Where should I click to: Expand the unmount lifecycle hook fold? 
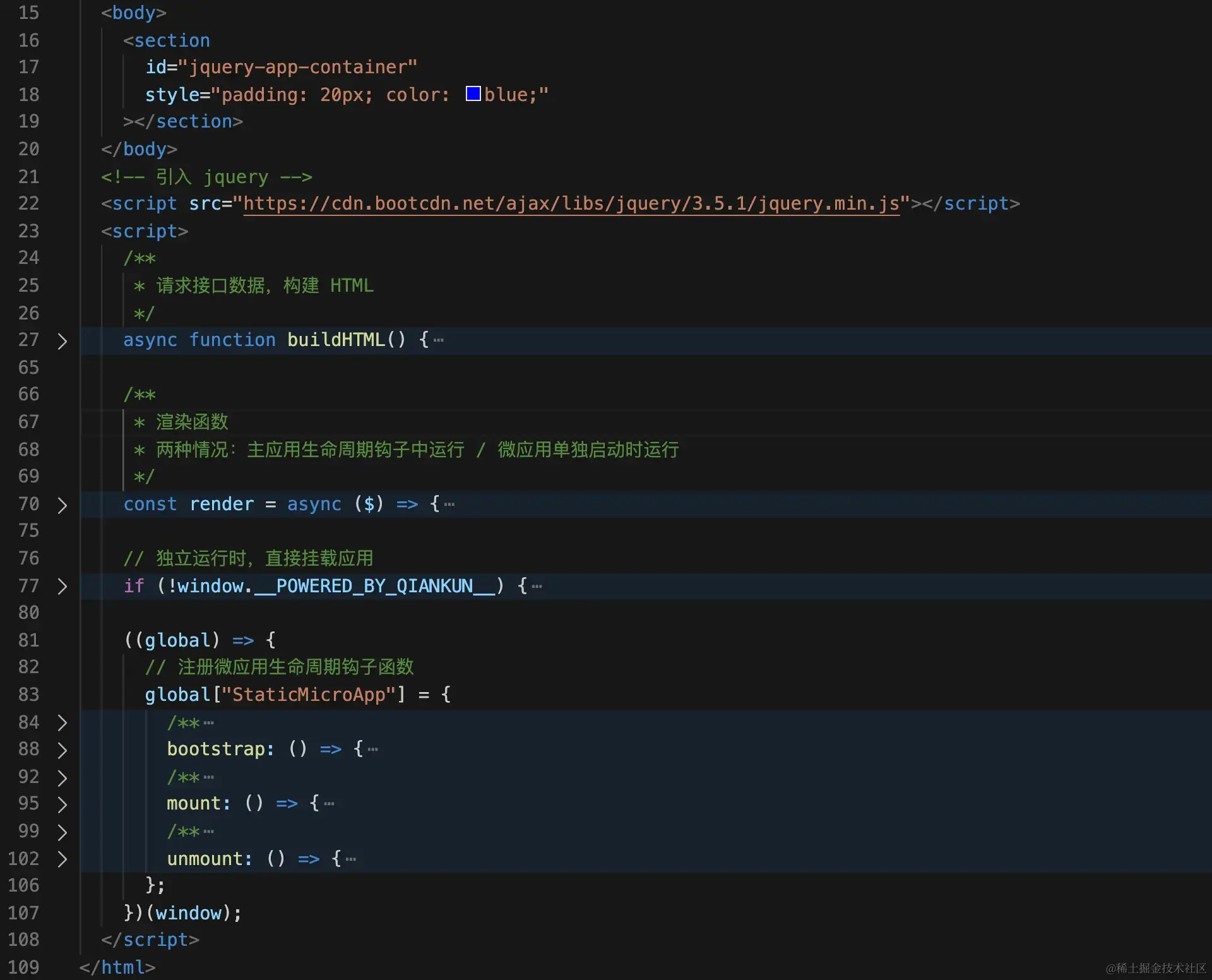(62, 859)
